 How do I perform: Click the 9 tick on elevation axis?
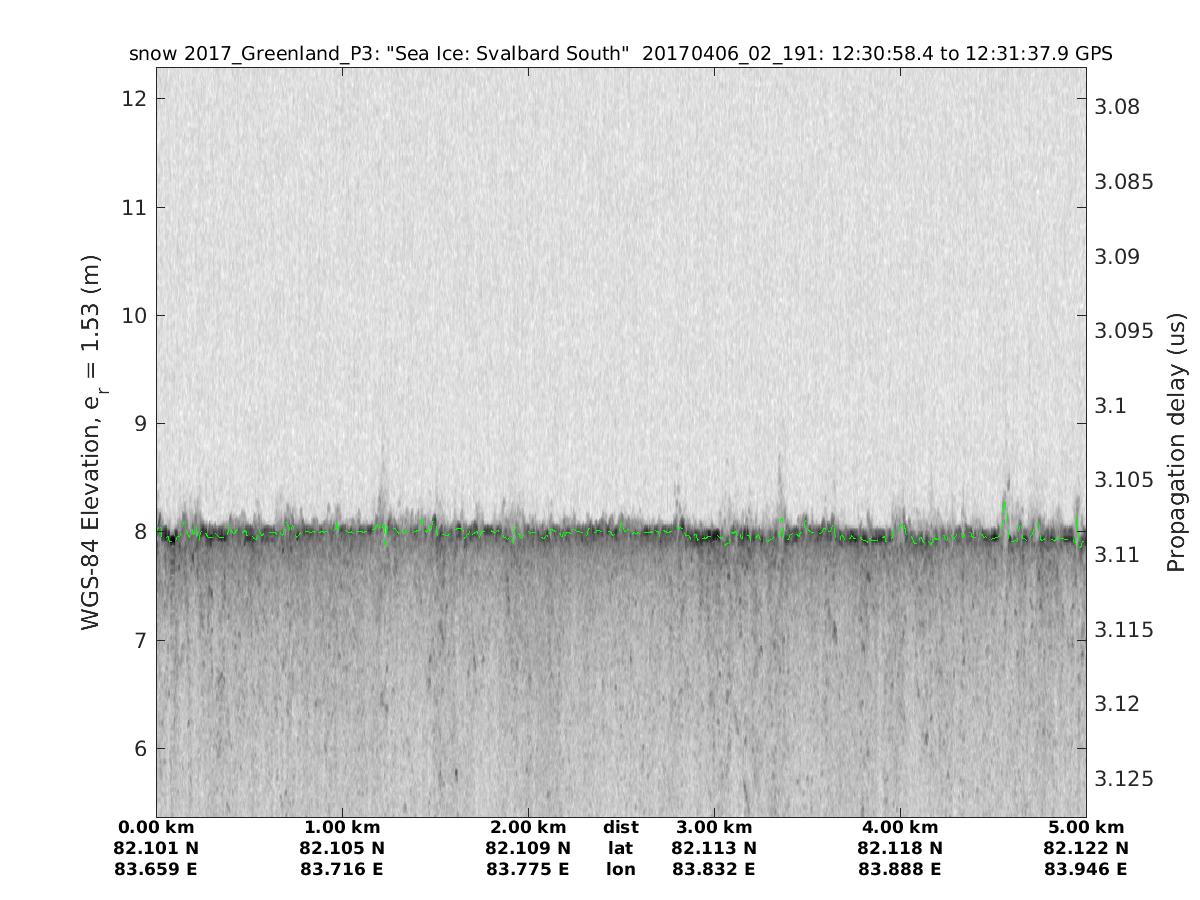coord(139,423)
